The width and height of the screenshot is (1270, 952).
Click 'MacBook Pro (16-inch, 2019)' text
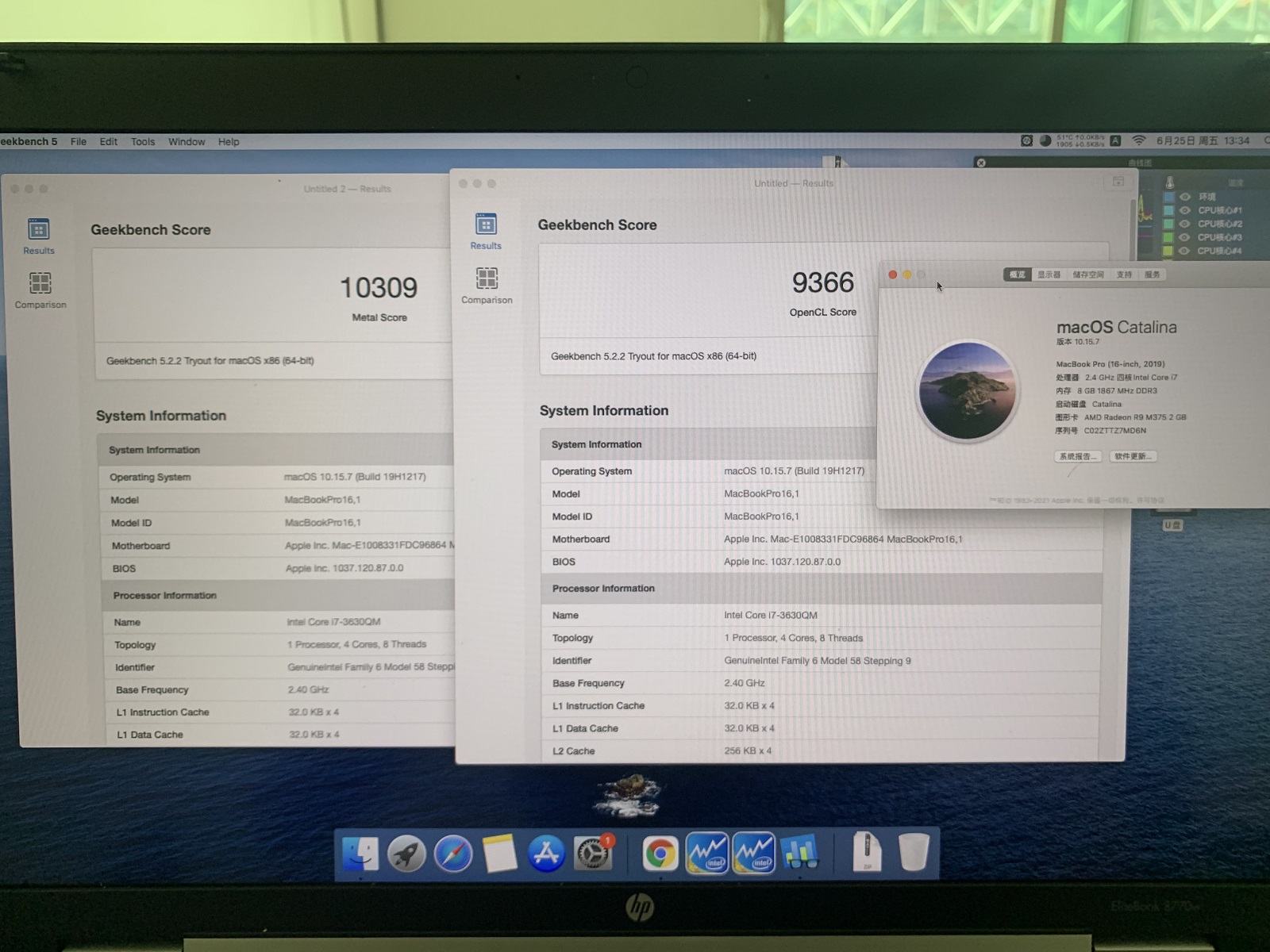tap(1110, 364)
